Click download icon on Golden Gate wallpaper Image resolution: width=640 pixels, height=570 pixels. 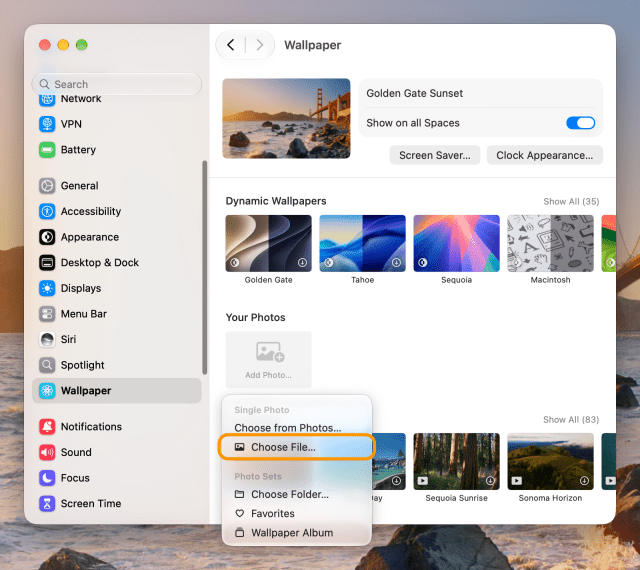pos(302,262)
